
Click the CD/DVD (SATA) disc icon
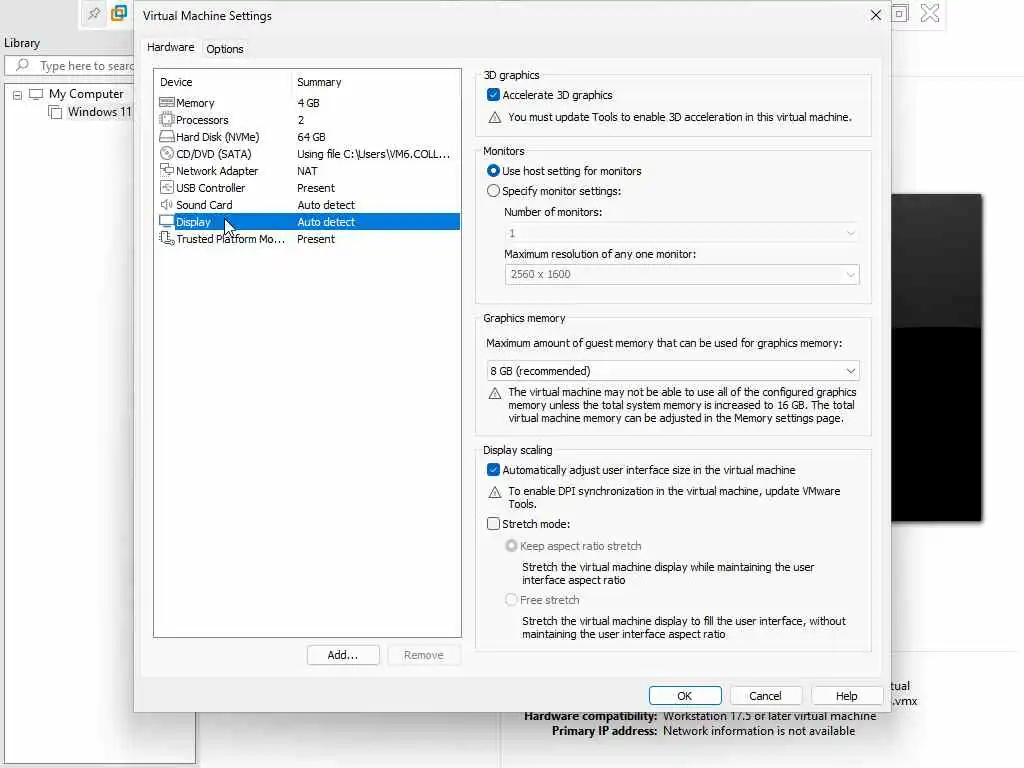coord(167,153)
